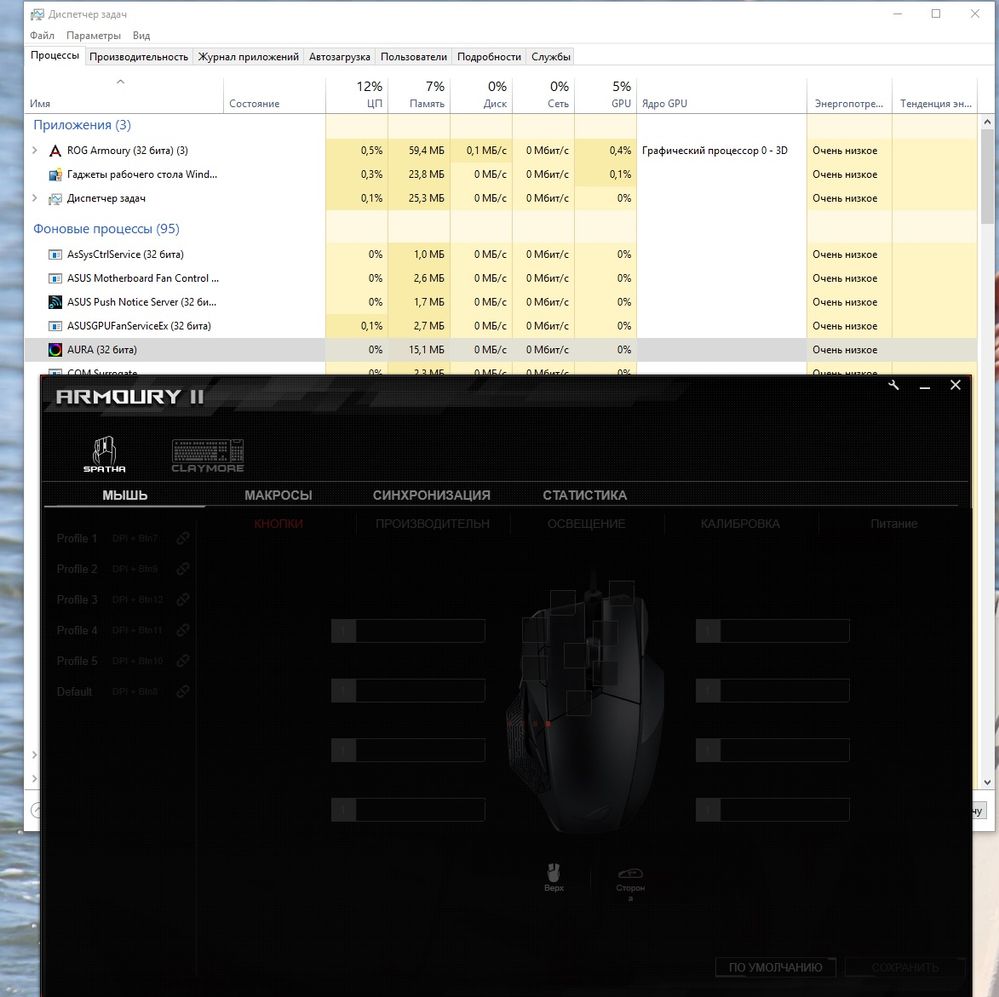Image resolution: width=999 pixels, height=997 pixels.
Task: Click the link icon for Profile 2
Action: pyautogui.click(x=183, y=569)
